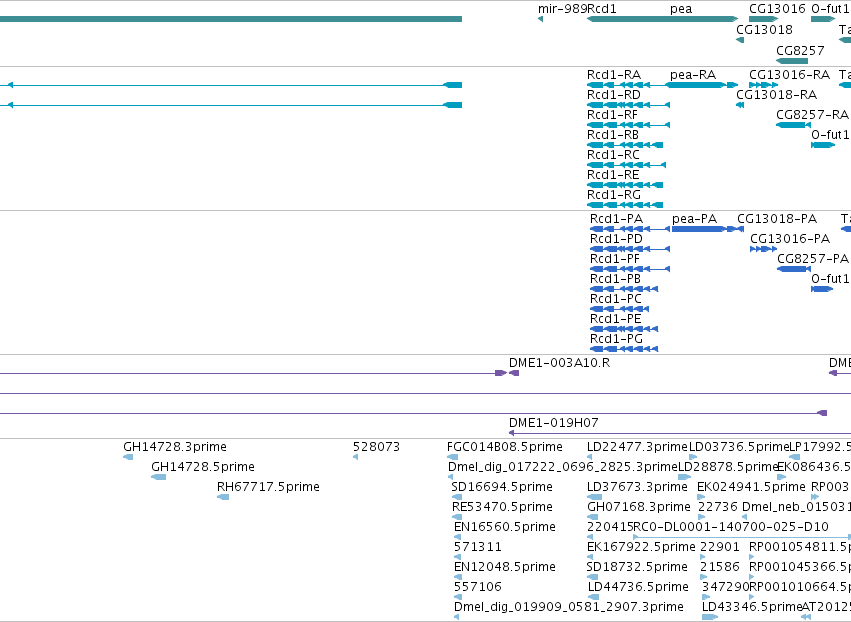851x622 pixels.
Task: Select the Rcd1-RB transcript
Action: (x=613, y=135)
